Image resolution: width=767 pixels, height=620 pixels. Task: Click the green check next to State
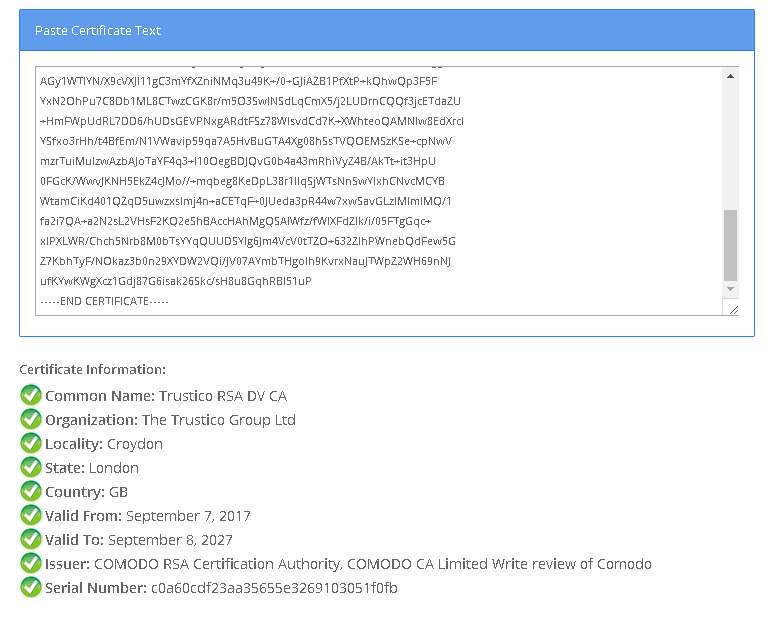click(x=30, y=468)
